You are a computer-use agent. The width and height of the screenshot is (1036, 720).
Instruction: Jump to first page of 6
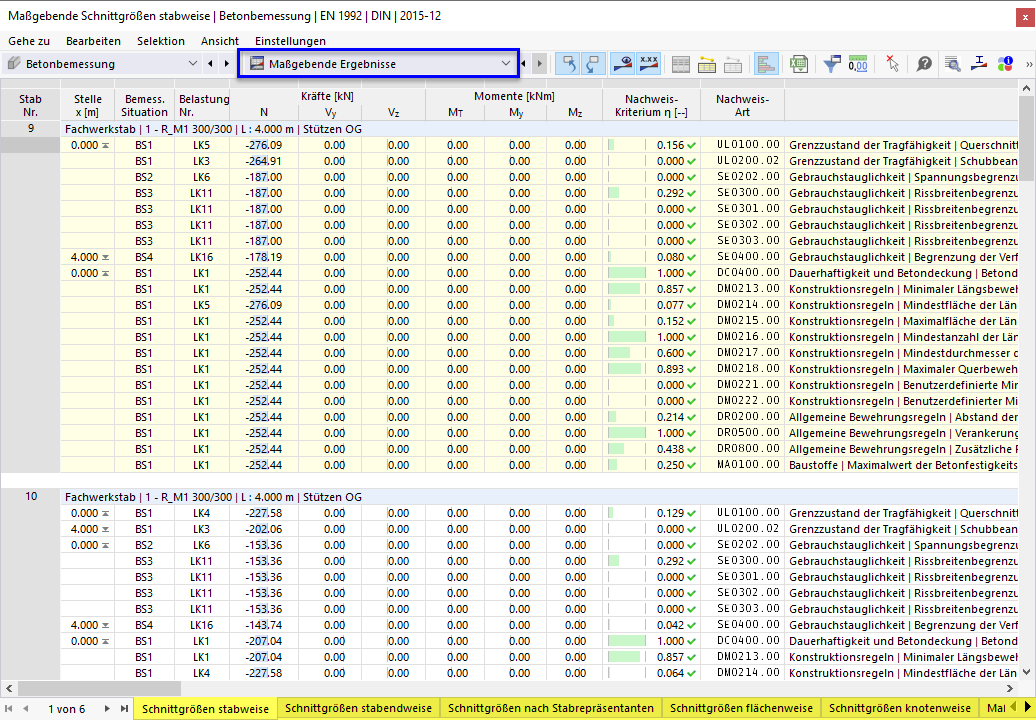tap(9, 709)
